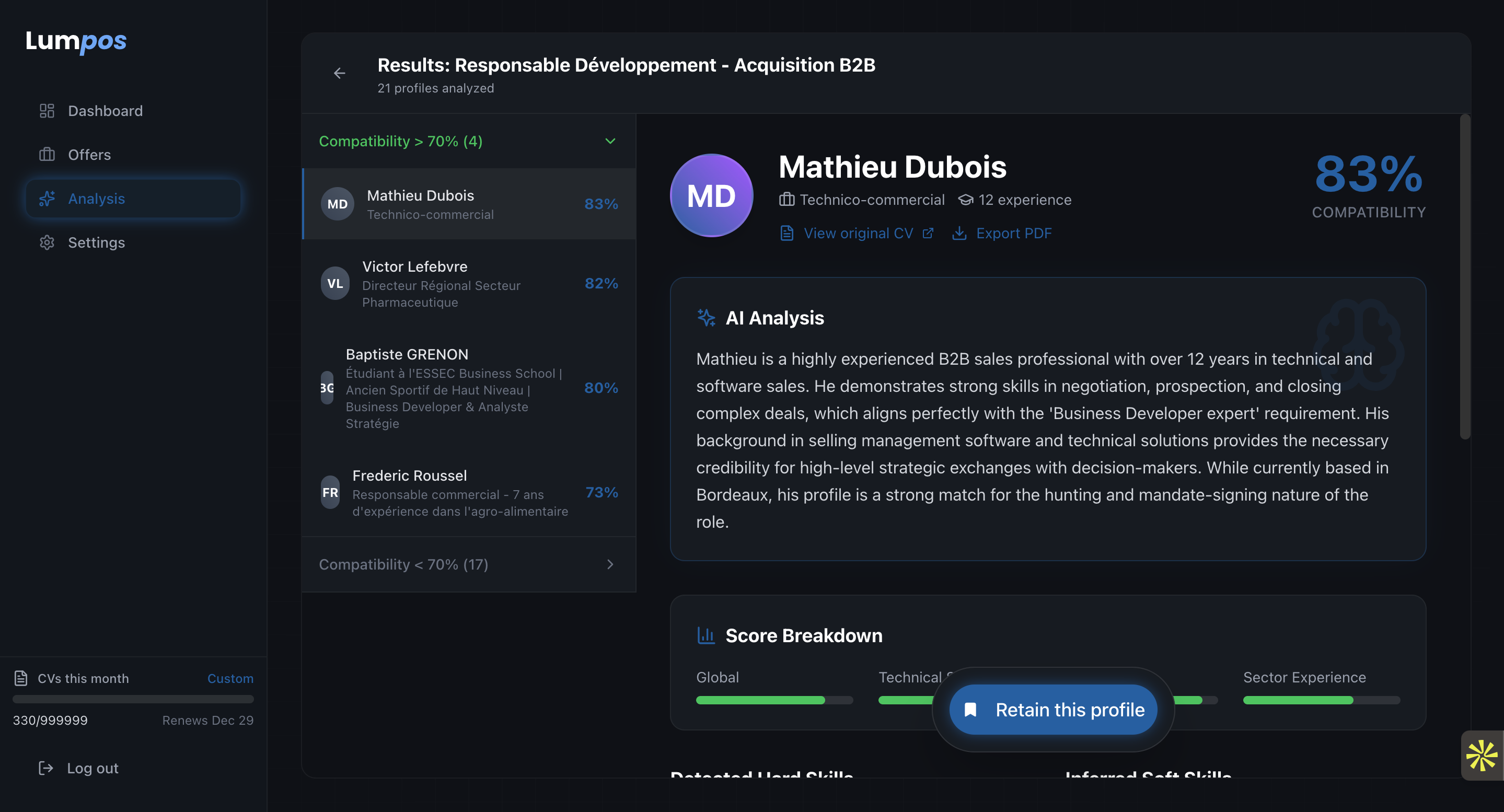Click the Offers briefcase icon
Viewport: 1504px width, 812px height.
click(x=47, y=155)
